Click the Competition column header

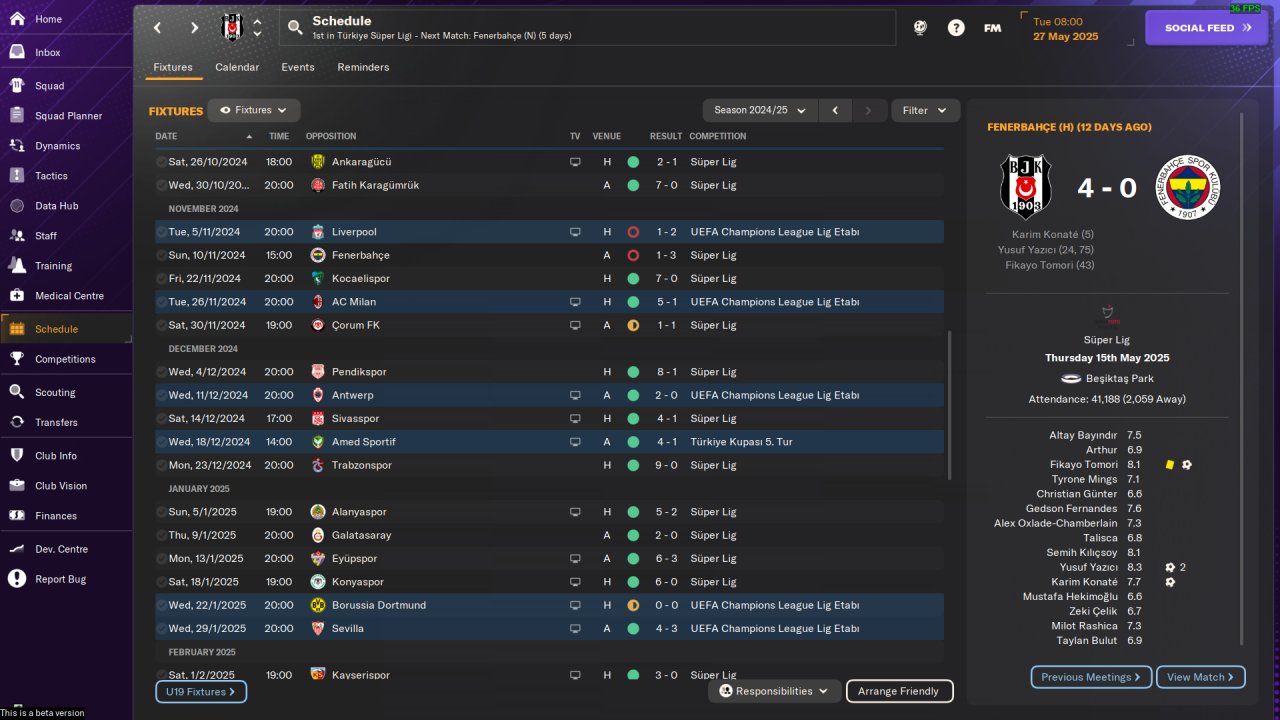pyautogui.click(x=718, y=136)
